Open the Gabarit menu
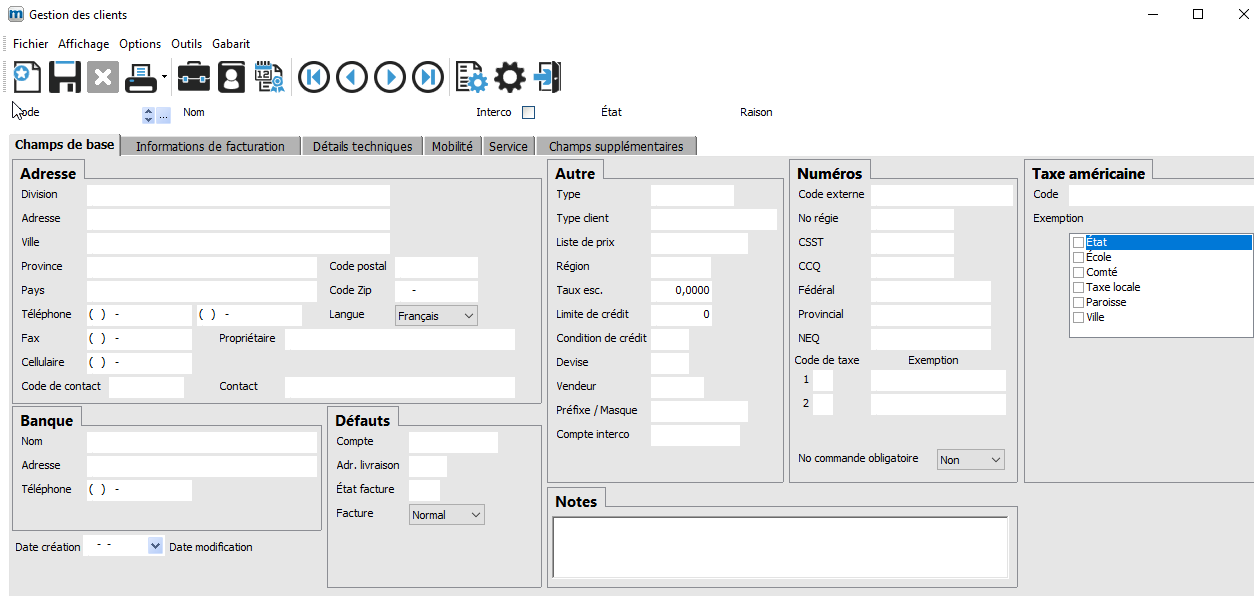Viewport: 1254px width, 596px height. (231, 44)
